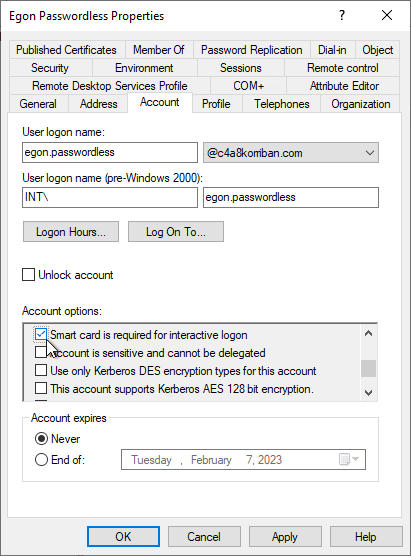
Task: Click the Apply button
Action: click(x=285, y=536)
